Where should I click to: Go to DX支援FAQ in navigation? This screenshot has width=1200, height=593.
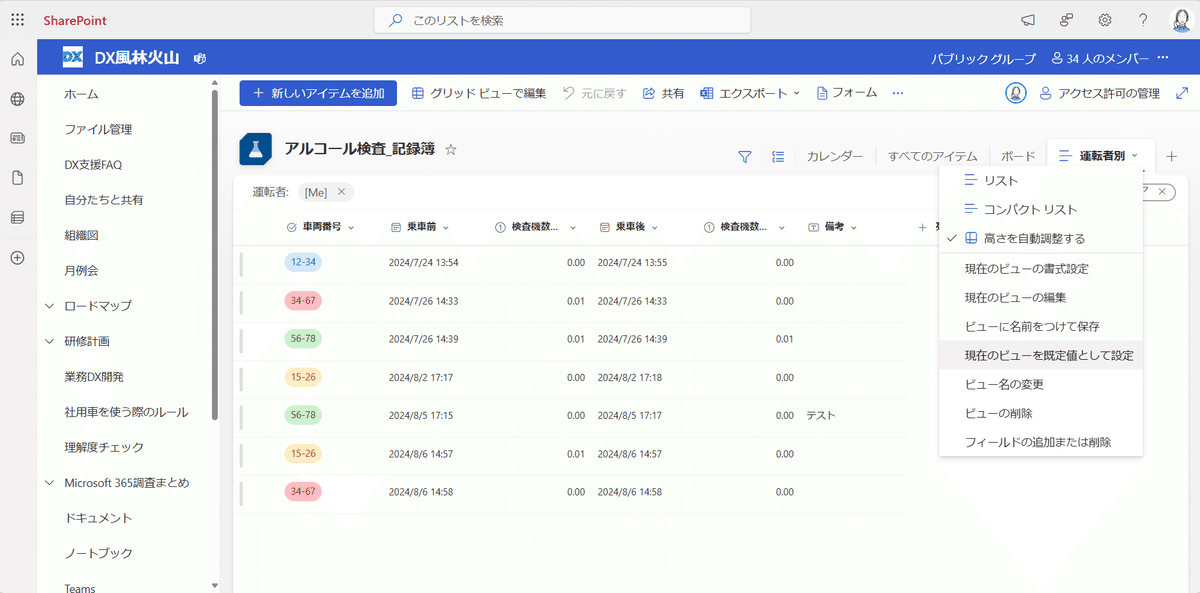click(x=93, y=165)
